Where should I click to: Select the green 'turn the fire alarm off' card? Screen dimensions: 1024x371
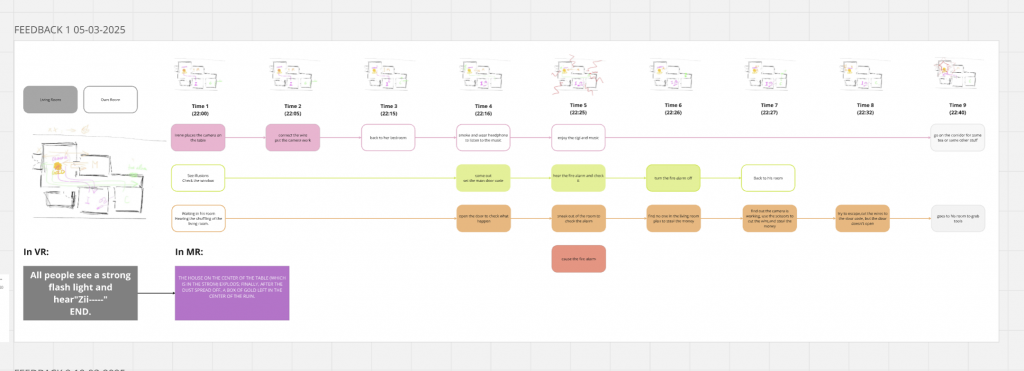[673, 178]
